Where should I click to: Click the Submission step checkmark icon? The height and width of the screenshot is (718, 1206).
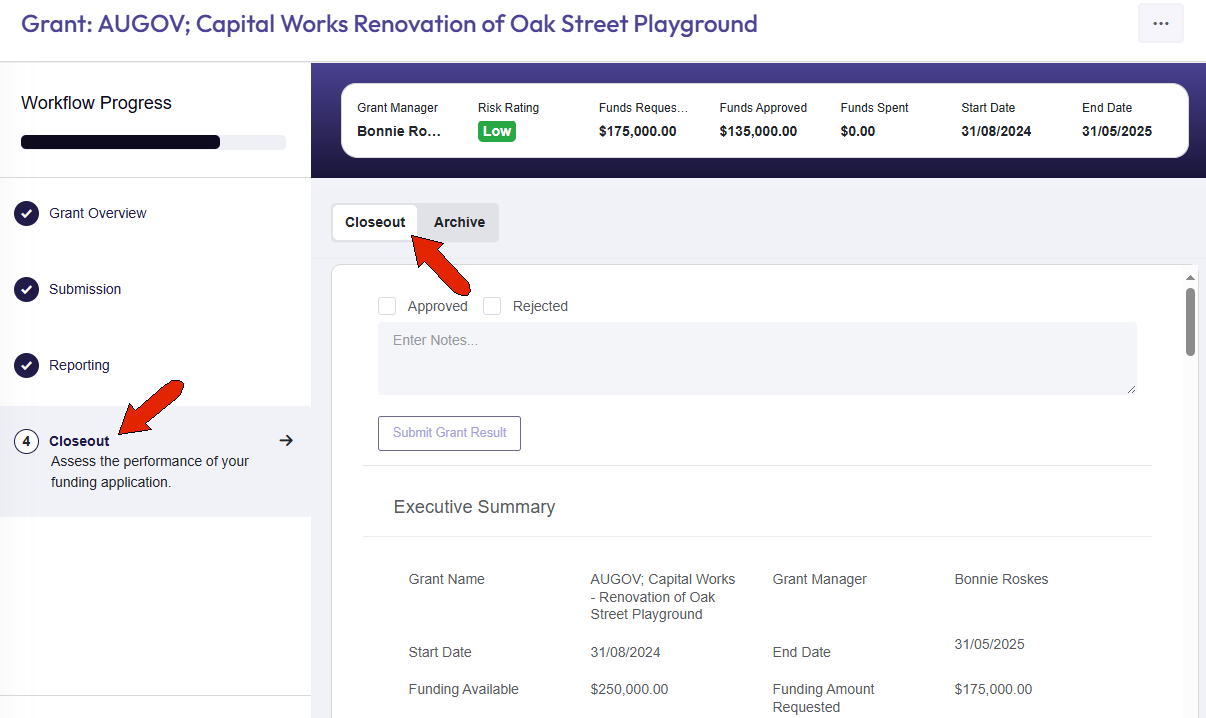tap(27, 289)
